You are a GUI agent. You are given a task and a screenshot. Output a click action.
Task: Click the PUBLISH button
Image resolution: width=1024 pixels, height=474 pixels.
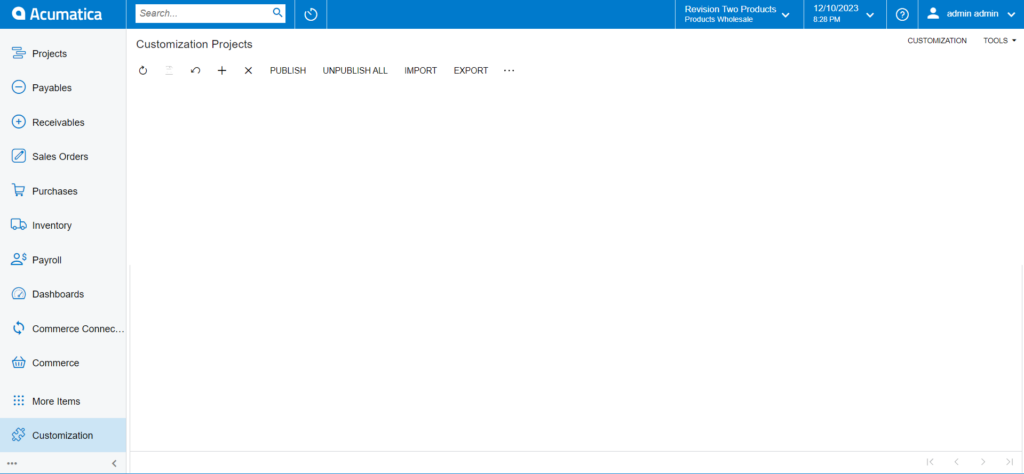point(288,71)
